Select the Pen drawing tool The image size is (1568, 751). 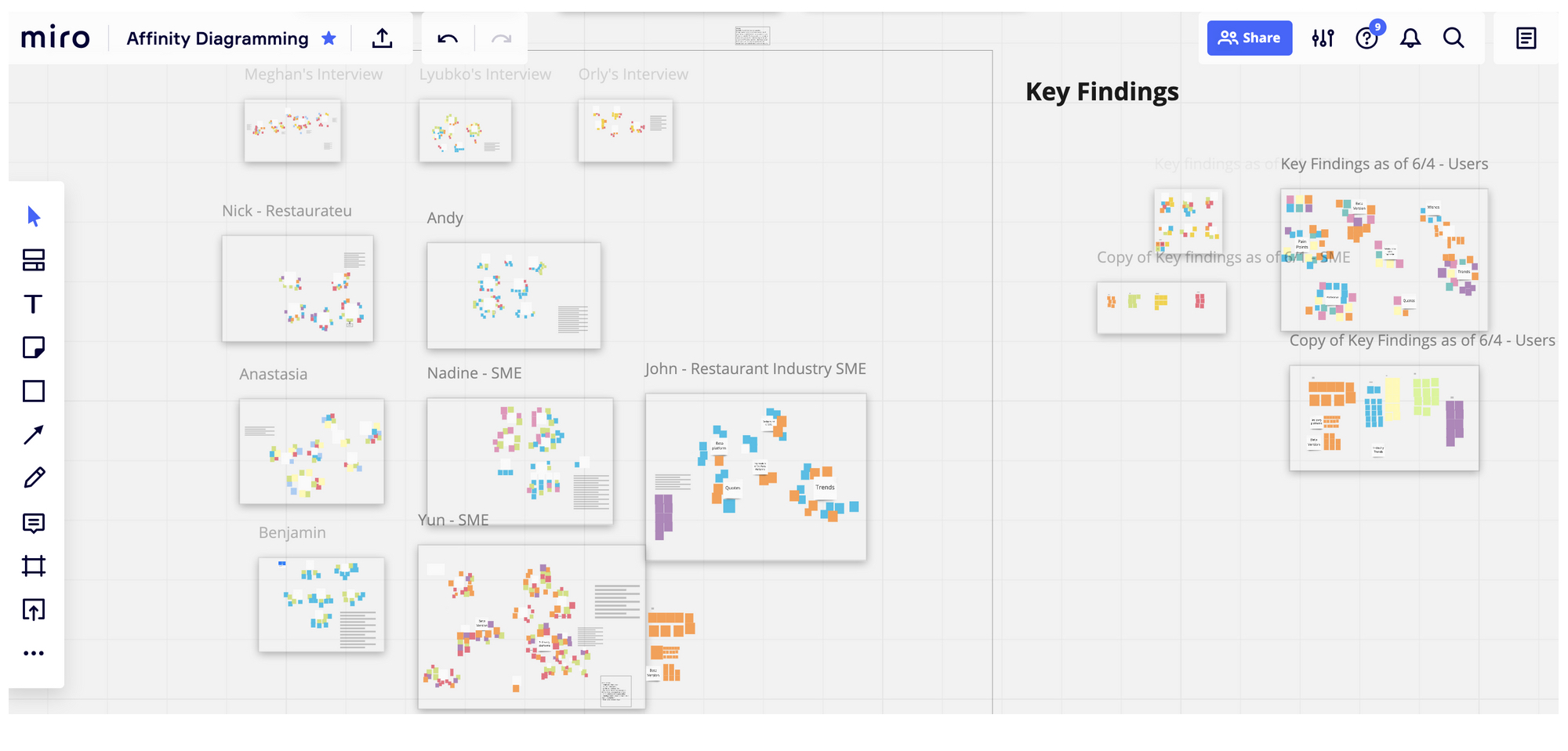tap(34, 478)
